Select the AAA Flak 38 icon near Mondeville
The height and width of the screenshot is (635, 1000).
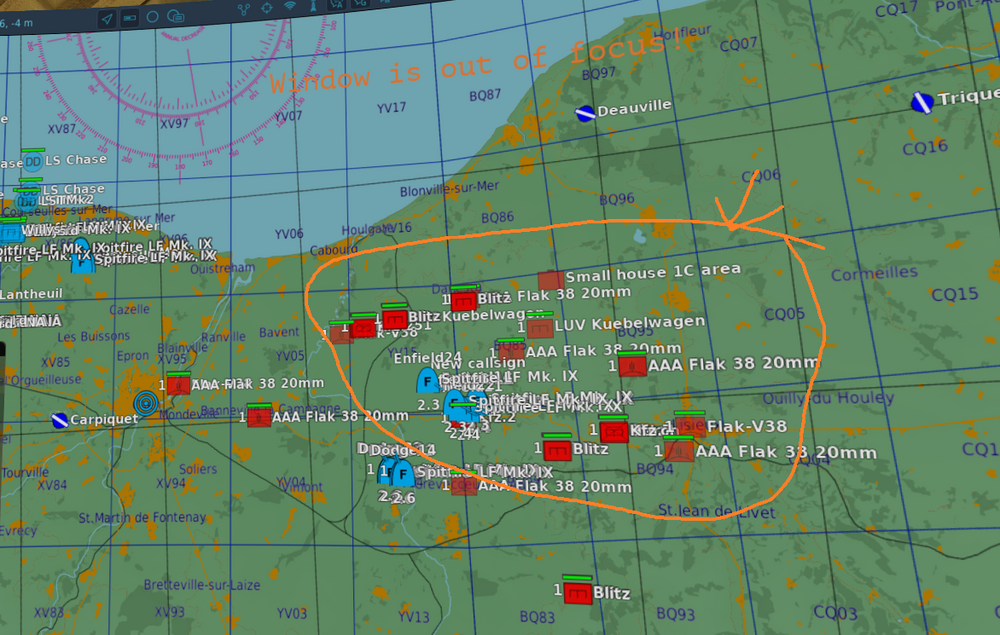[179, 385]
